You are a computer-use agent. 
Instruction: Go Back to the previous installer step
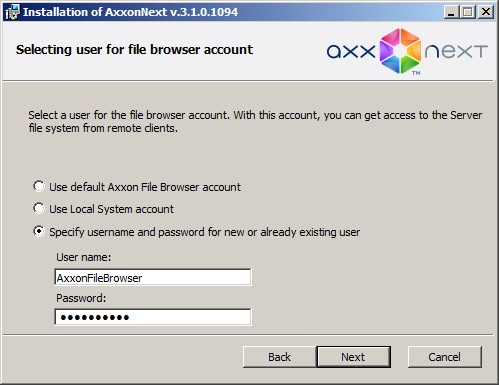[x=279, y=357]
